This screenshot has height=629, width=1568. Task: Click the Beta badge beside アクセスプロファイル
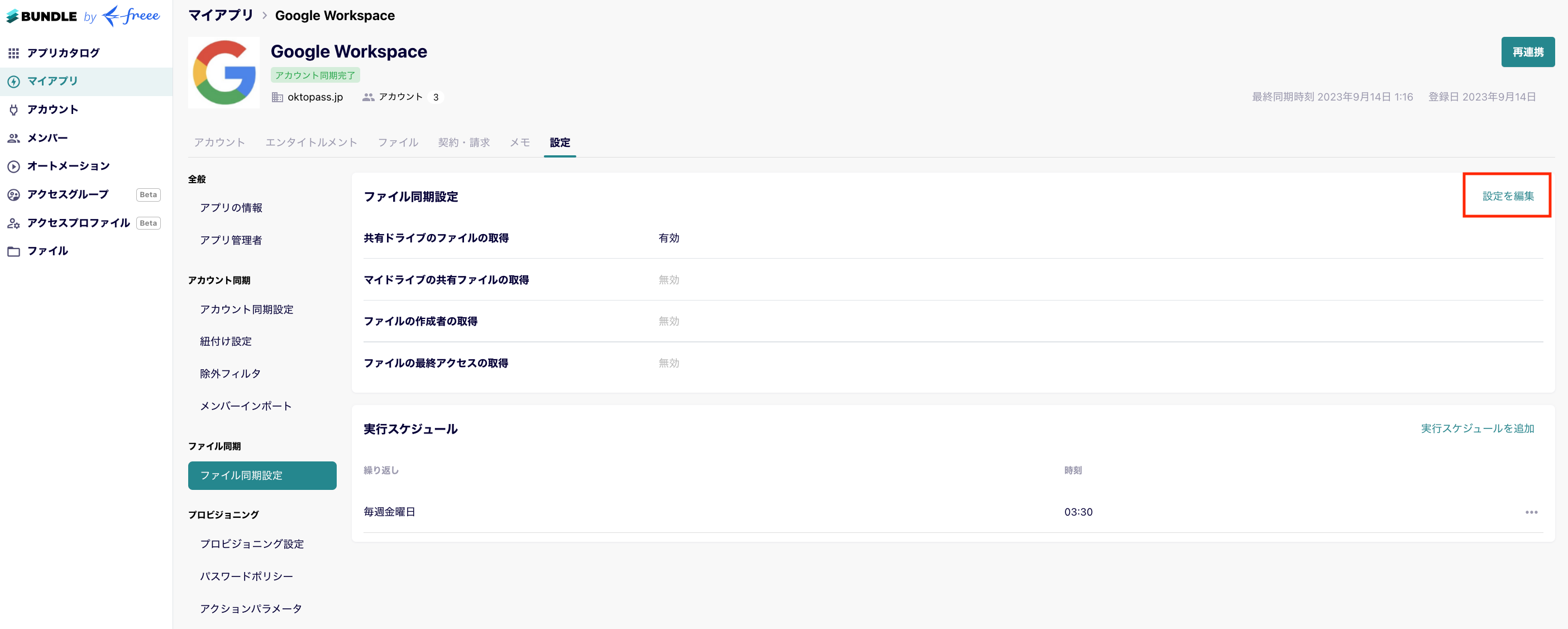pos(149,223)
